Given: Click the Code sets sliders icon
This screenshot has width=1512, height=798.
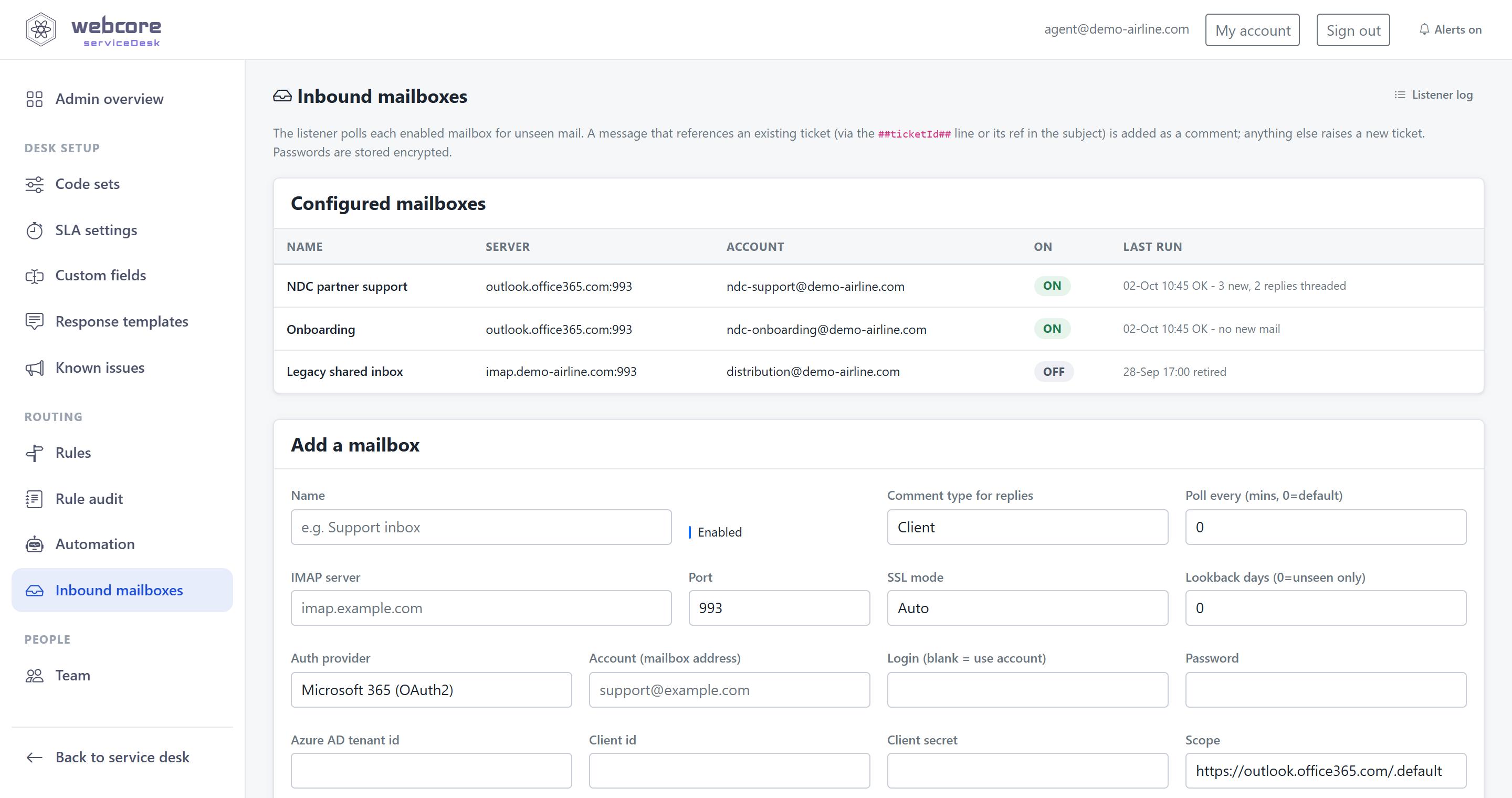Looking at the screenshot, I should 35,184.
